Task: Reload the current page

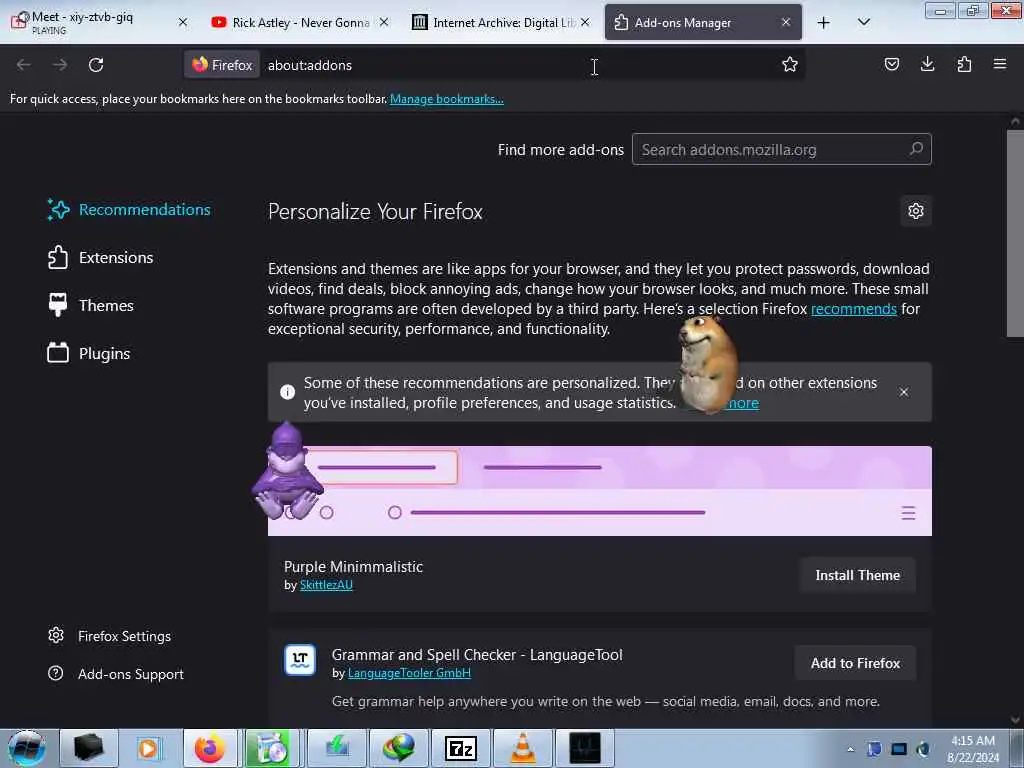Action: coord(96,65)
